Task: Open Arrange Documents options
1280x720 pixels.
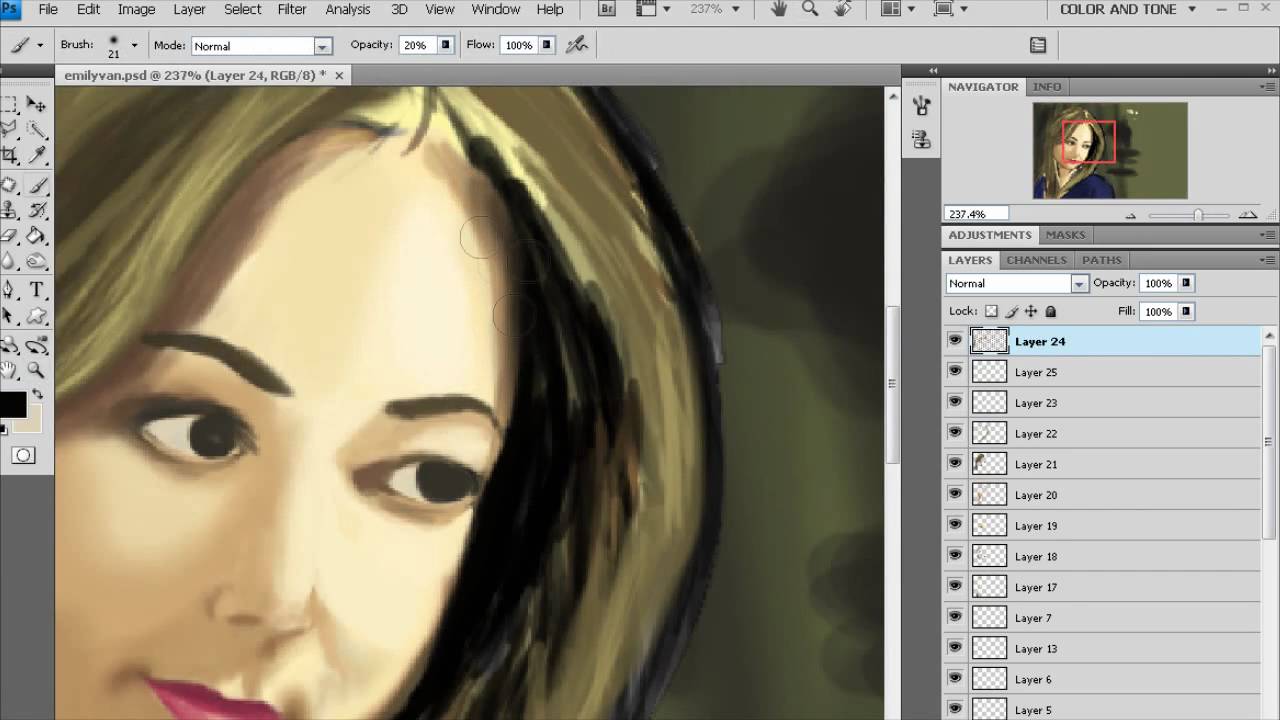Action: coord(899,9)
